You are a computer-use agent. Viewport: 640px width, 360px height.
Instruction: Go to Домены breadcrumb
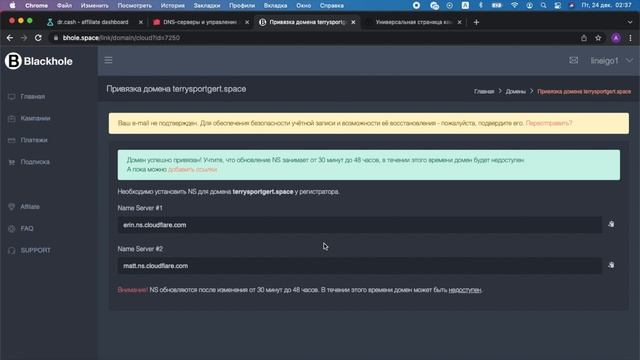pyautogui.click(x=516, y=91)
